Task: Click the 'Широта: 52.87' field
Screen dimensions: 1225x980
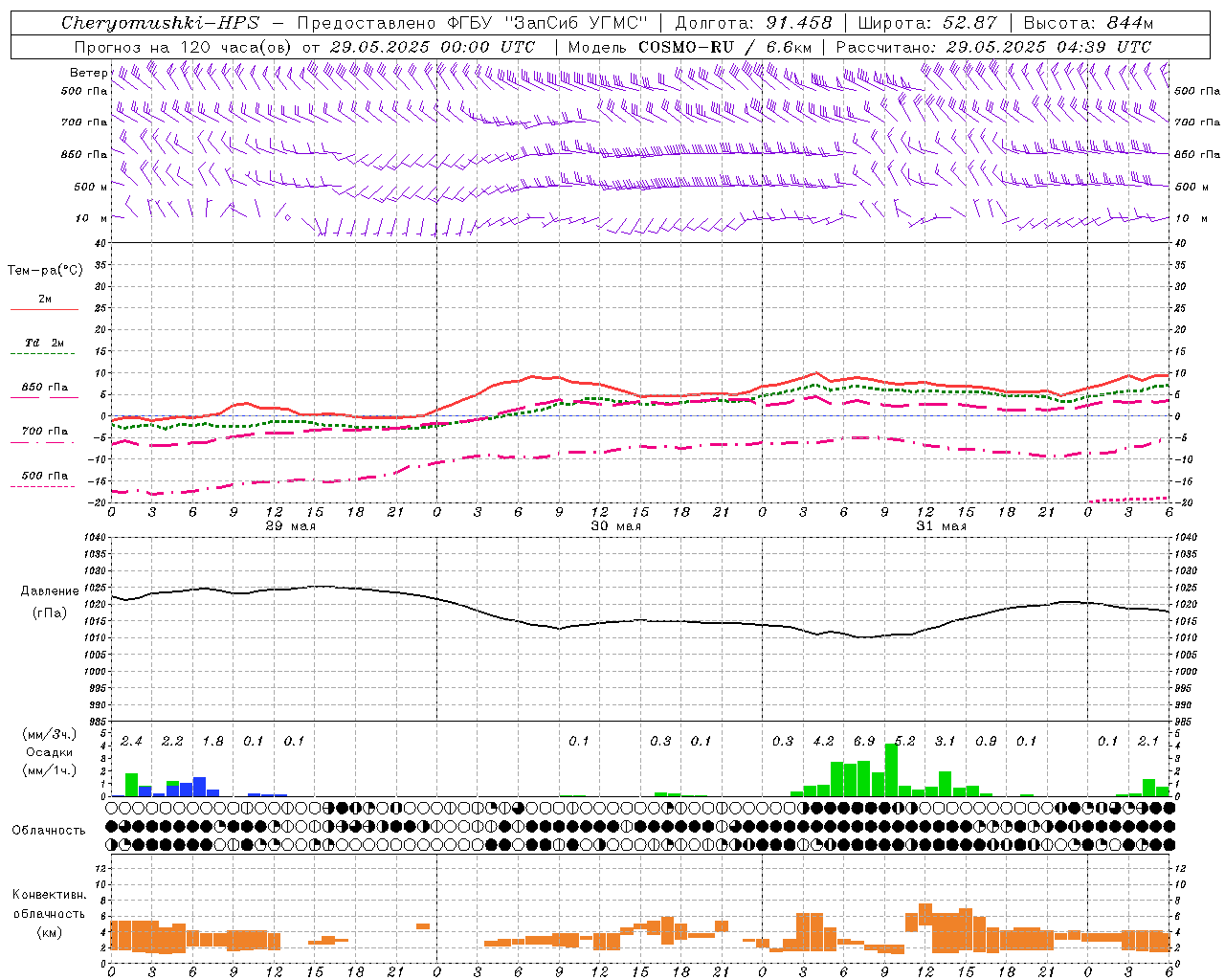Action: click(x=927, y=23)
